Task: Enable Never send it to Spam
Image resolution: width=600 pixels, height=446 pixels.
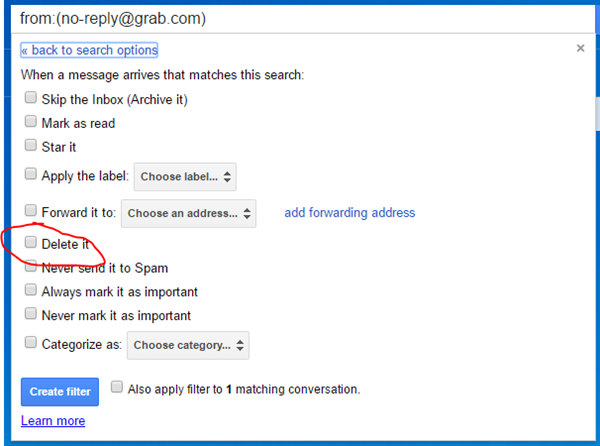Action: [30, 267]
